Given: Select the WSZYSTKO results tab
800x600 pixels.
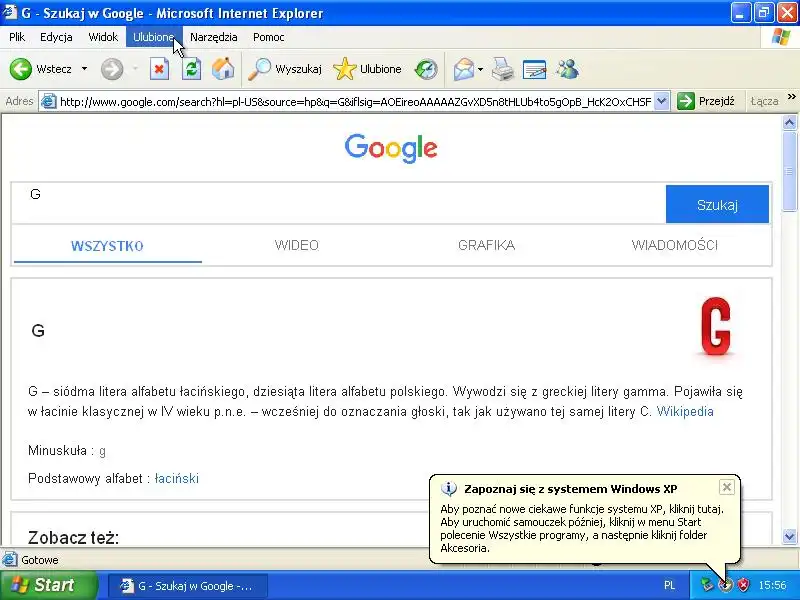Looking at the screenshot, I should tap(107, 245).
